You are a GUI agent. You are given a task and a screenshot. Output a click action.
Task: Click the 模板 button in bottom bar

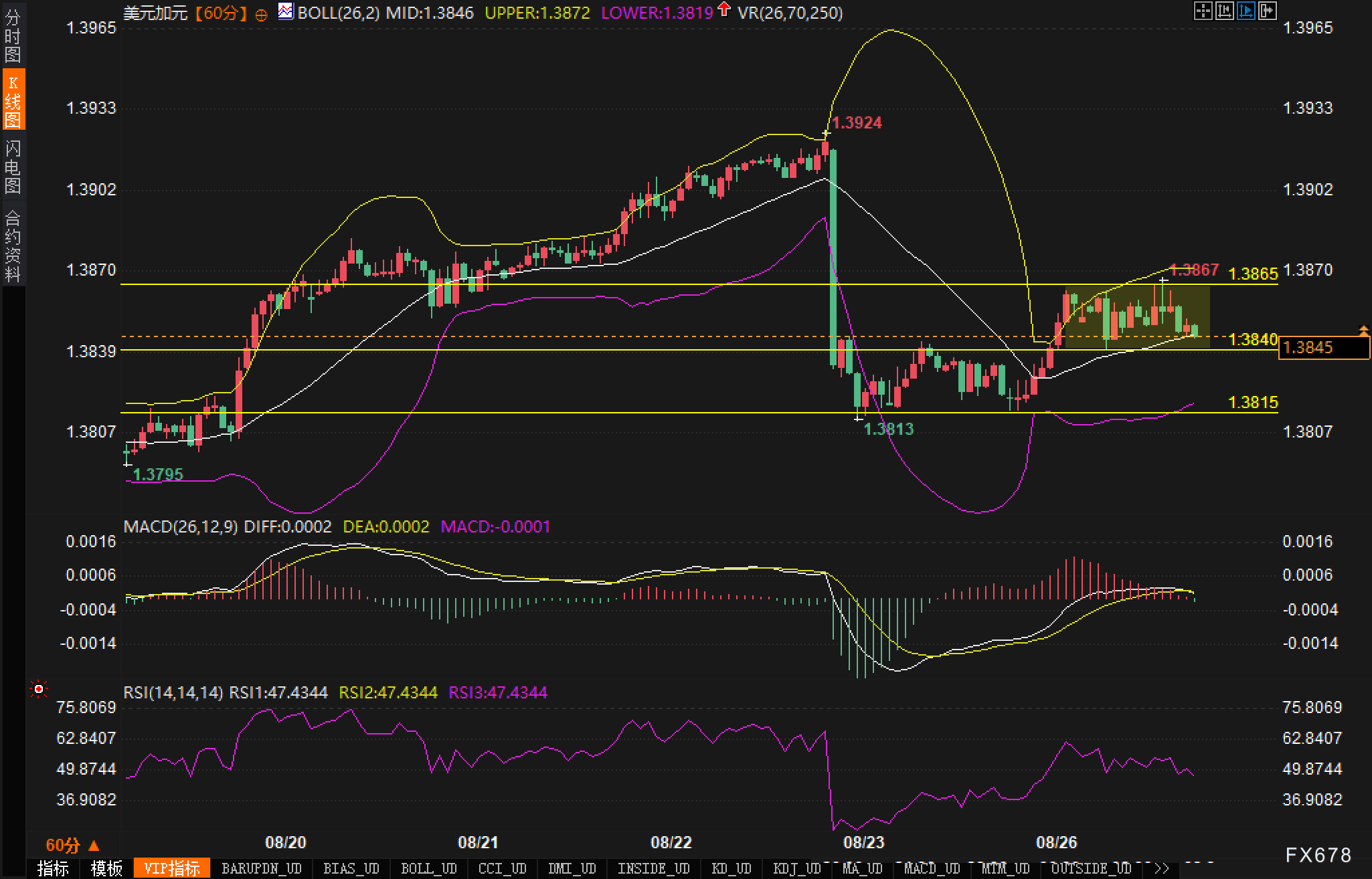coord(106,868)
